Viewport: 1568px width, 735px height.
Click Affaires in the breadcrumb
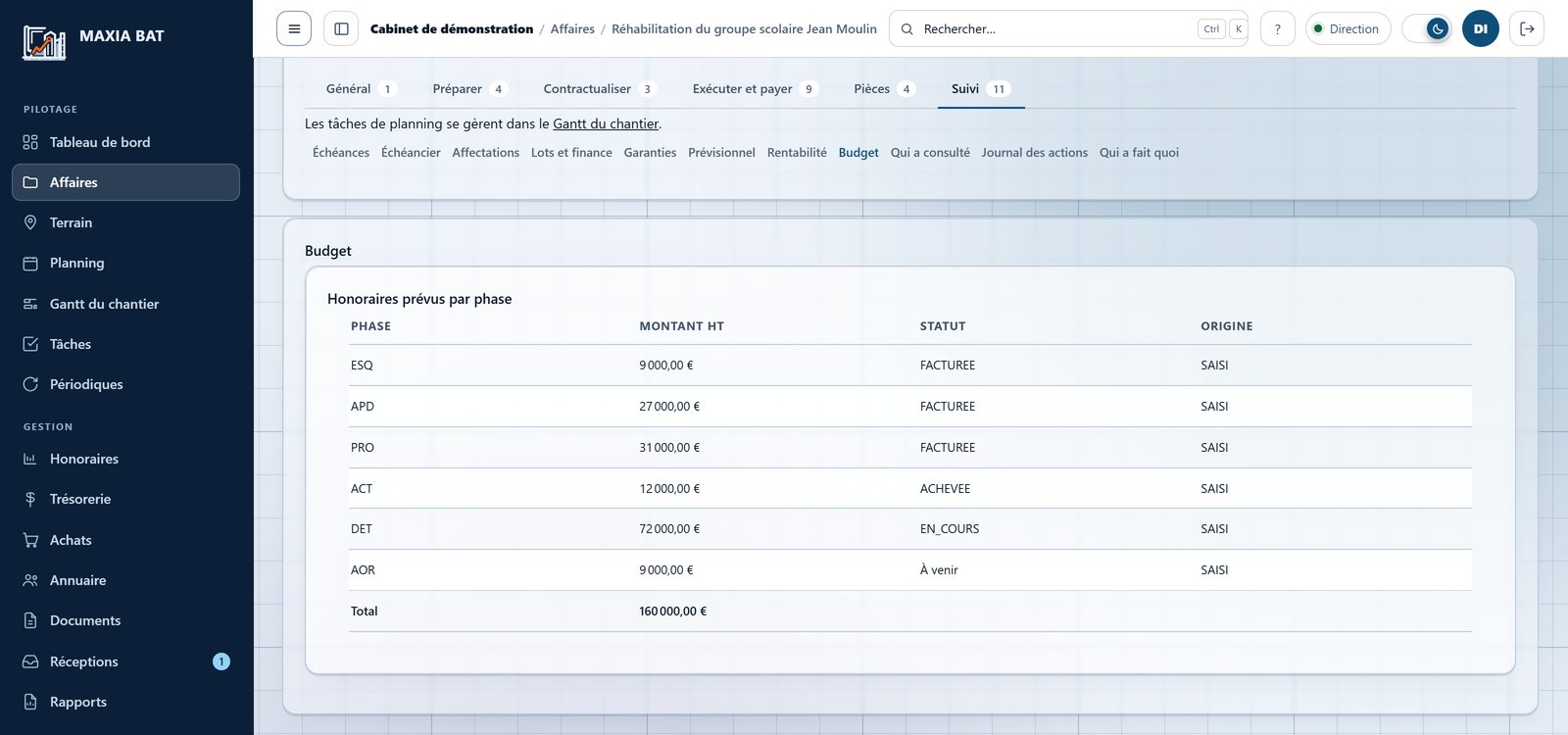[x=572, y=28]
